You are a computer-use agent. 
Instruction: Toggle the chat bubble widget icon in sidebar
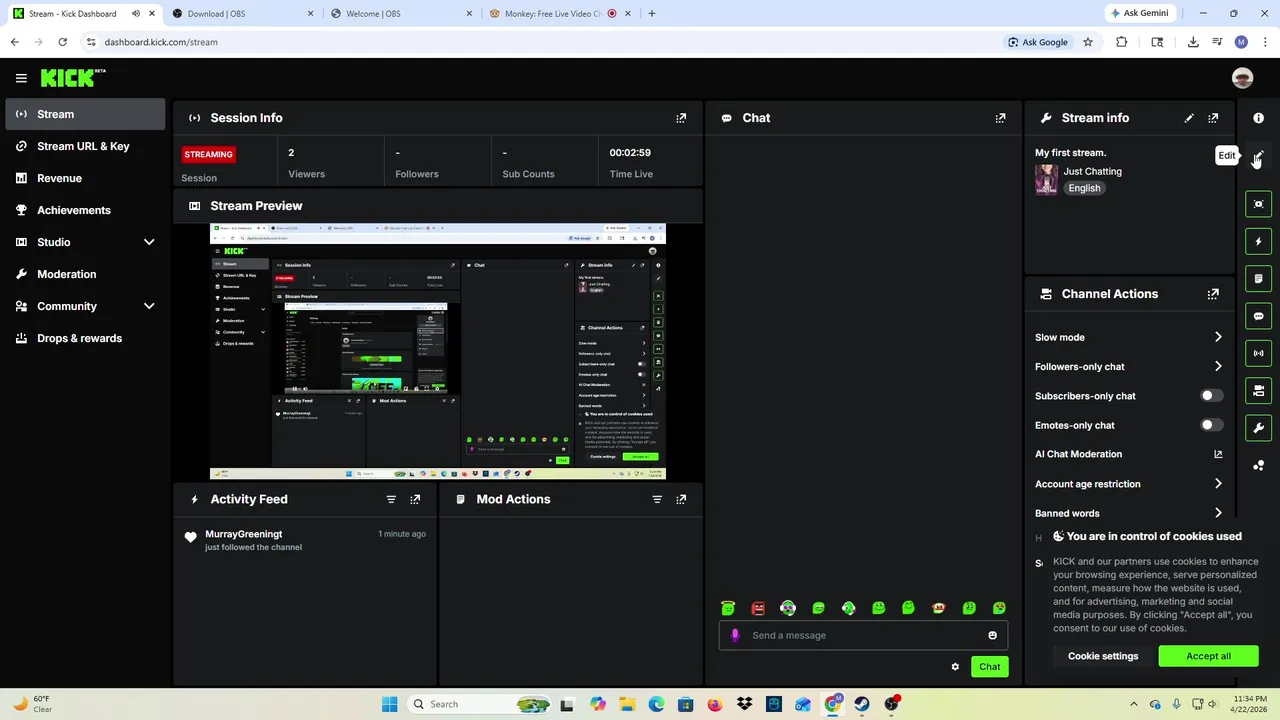click(x=1258, y=316)
